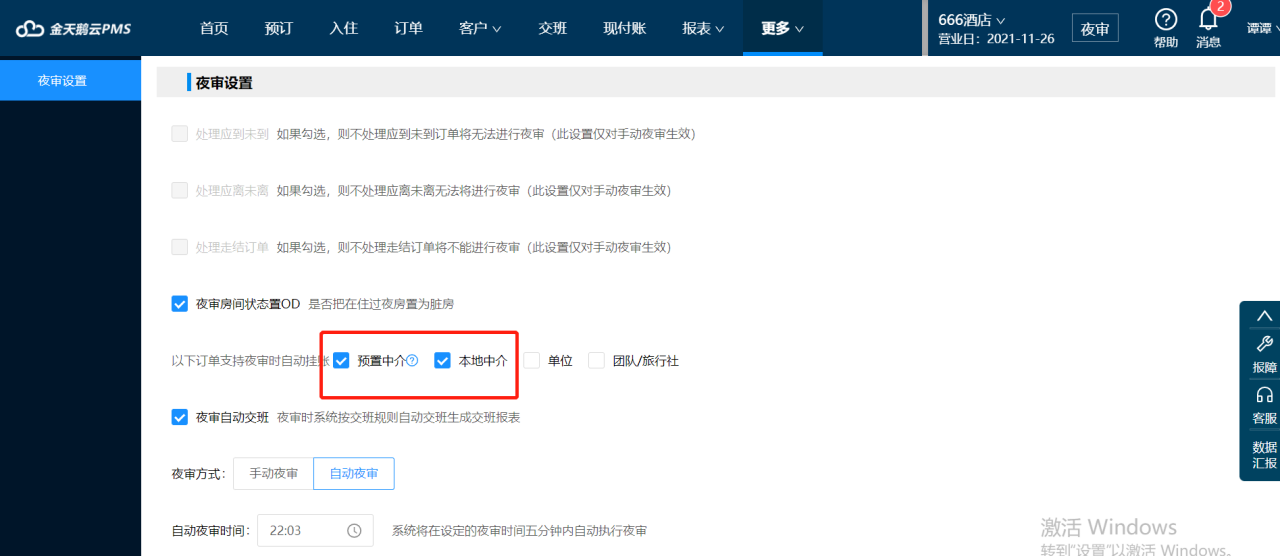Click the 客服 headset icon
The image size is (1280, 556).
tap(1265, 394)
